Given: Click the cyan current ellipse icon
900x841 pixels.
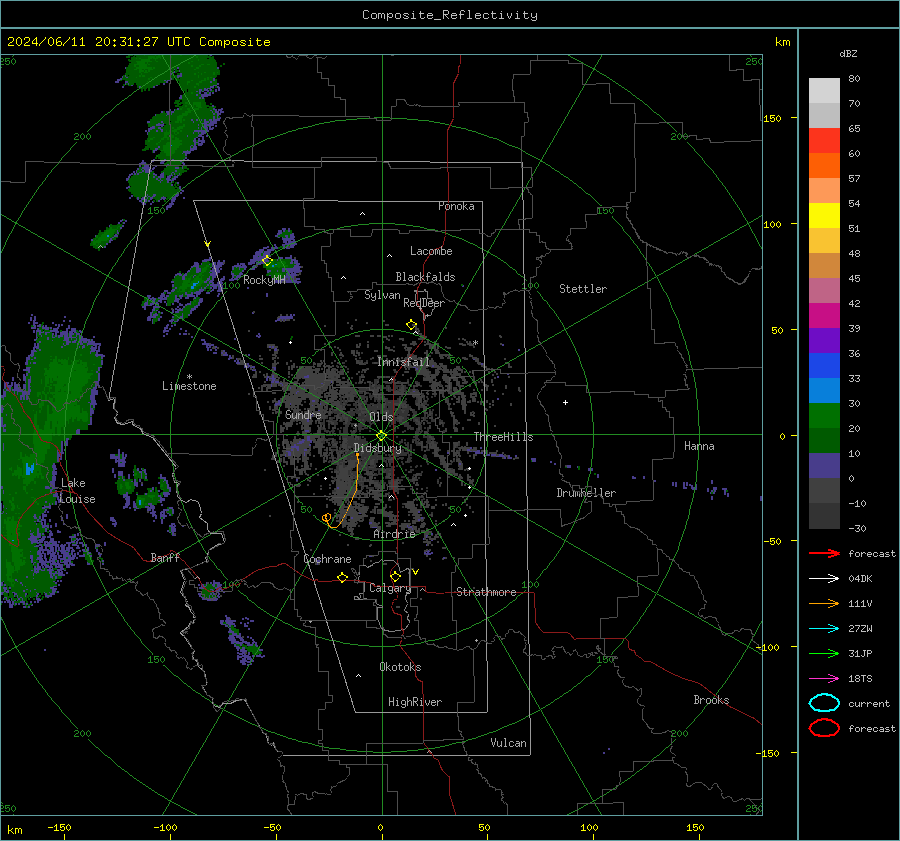Looking at the screenshot, I should pos(824,703).
